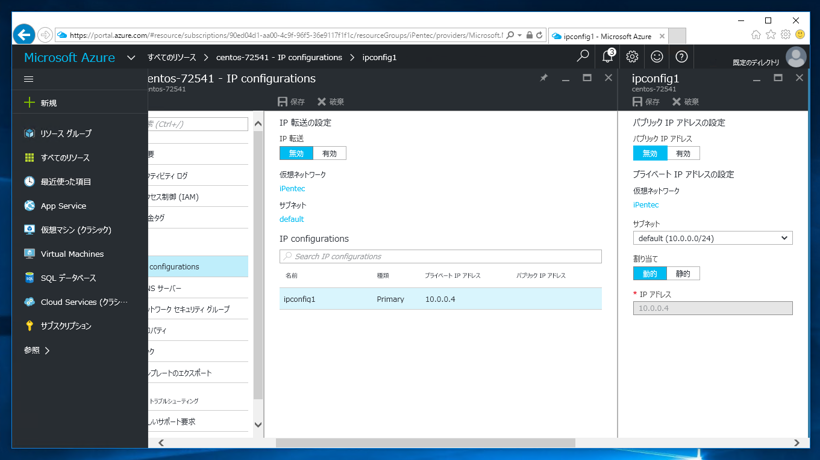Viewport: 820px width, 460px height.
Task: Set IP 転送 to 無効
Action: coord(296,153)
